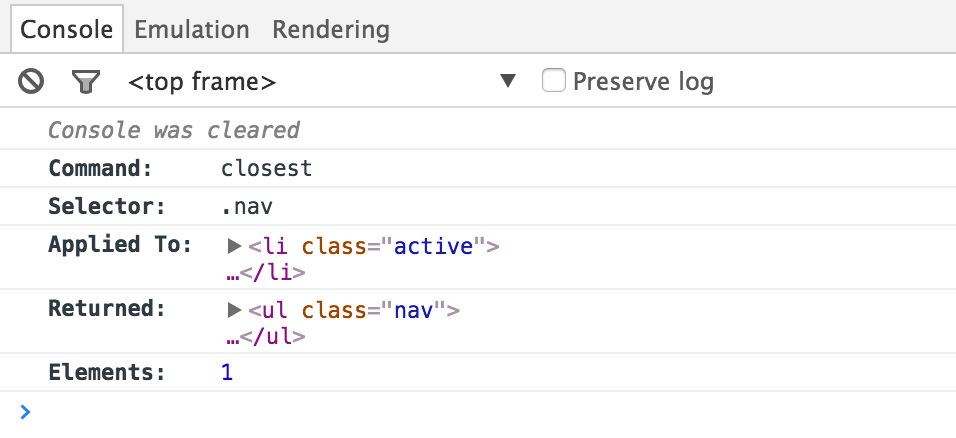Click the Returned label
The image size is (956, 438).
tap(106, 309)
